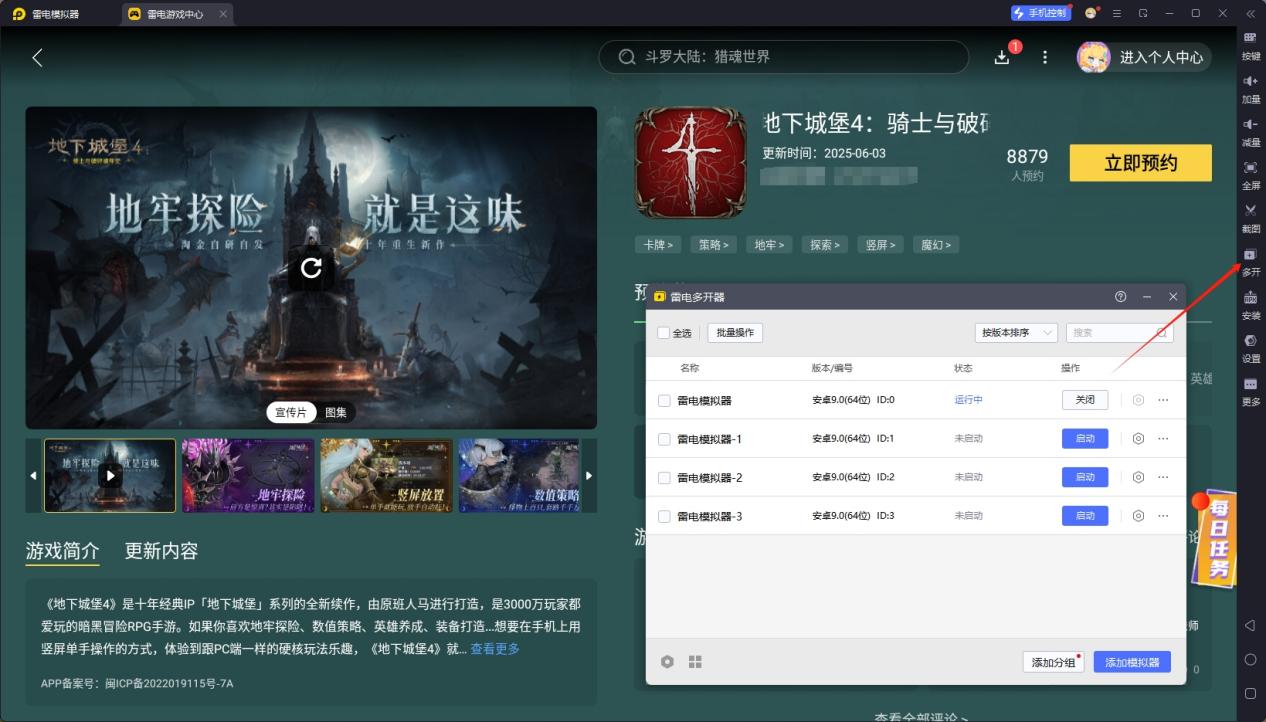Click the 立即预约 reserve button
Viewport: 1266px width, 722px height.
(1140, 163)
